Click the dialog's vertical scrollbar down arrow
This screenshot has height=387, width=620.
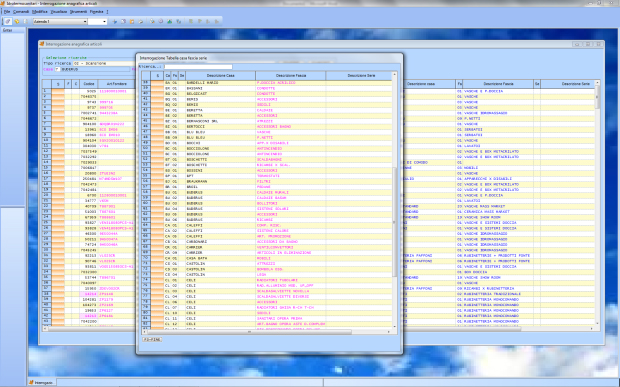coord(394,327)
